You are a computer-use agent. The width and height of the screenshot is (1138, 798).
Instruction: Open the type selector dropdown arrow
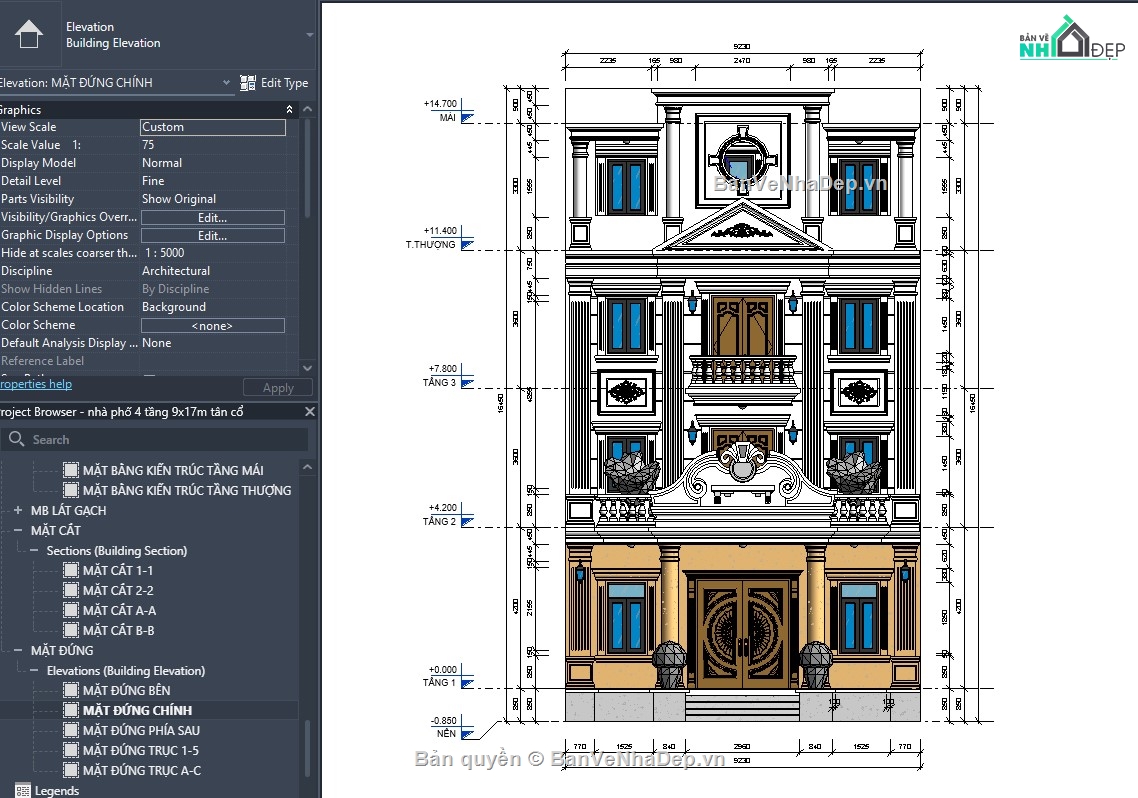[x=310, y=35]
